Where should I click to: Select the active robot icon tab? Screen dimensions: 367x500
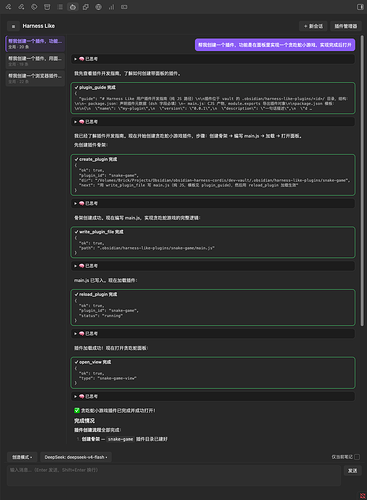(x=73, y=7)
